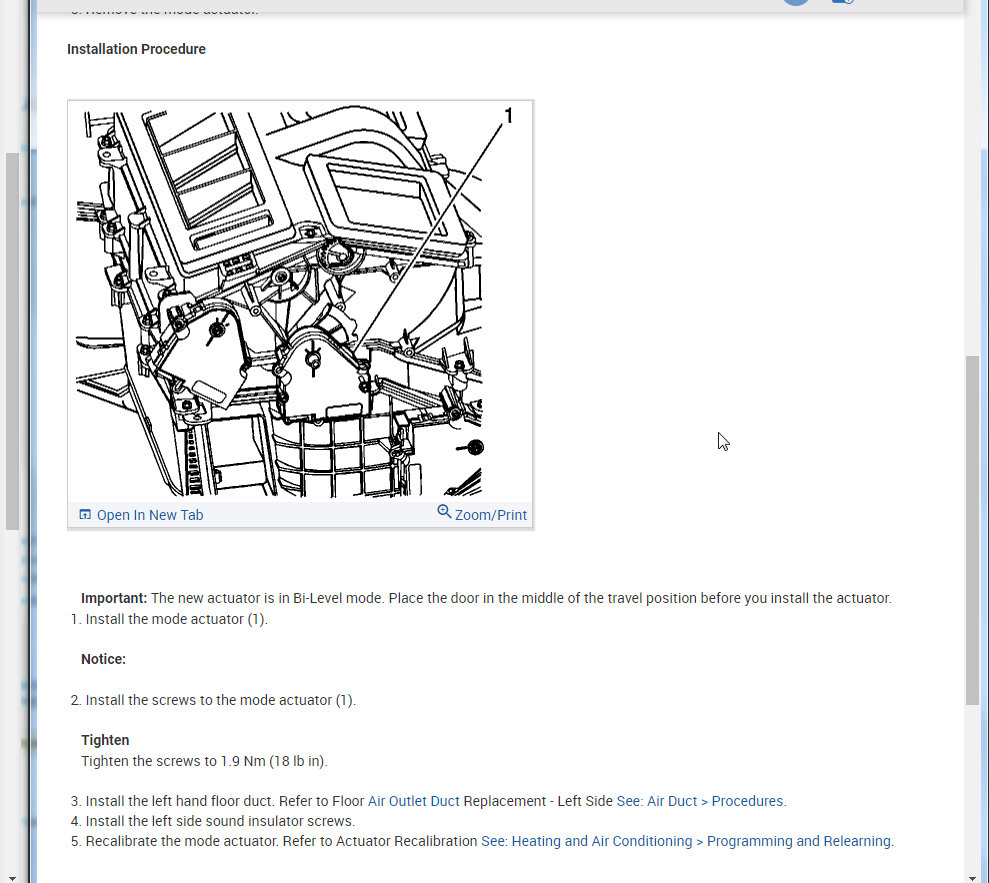The height and width of the screenshot is (883, 989).
Task: Open the Air Outlet Duct link
Action: point(414,801)
